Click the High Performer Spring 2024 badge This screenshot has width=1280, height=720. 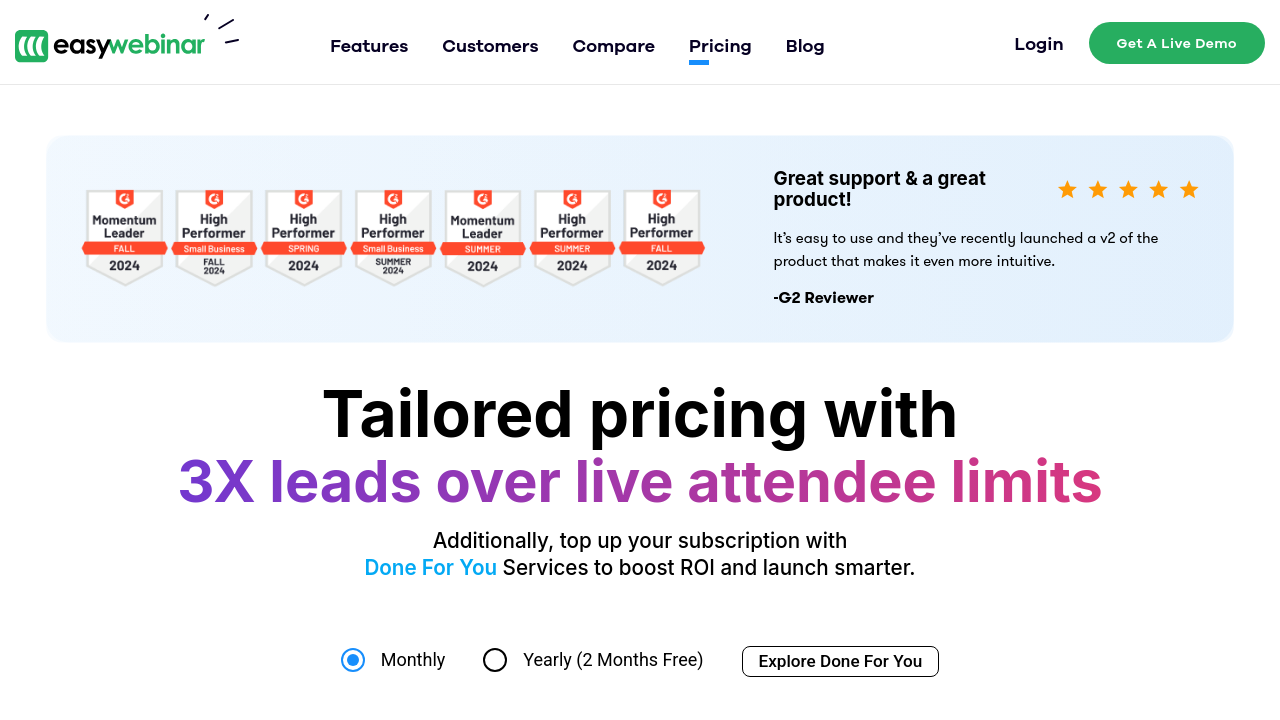pos(304,238)
